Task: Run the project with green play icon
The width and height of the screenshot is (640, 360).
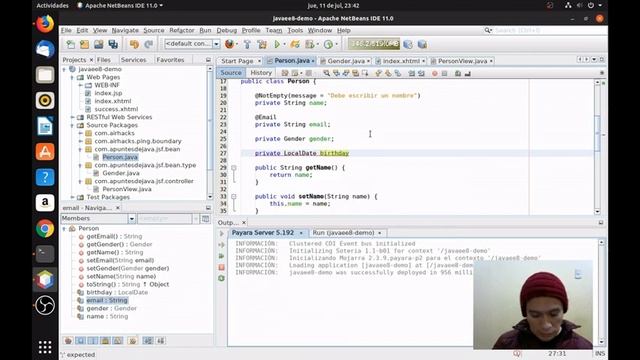Action: [x=277, y=44]
